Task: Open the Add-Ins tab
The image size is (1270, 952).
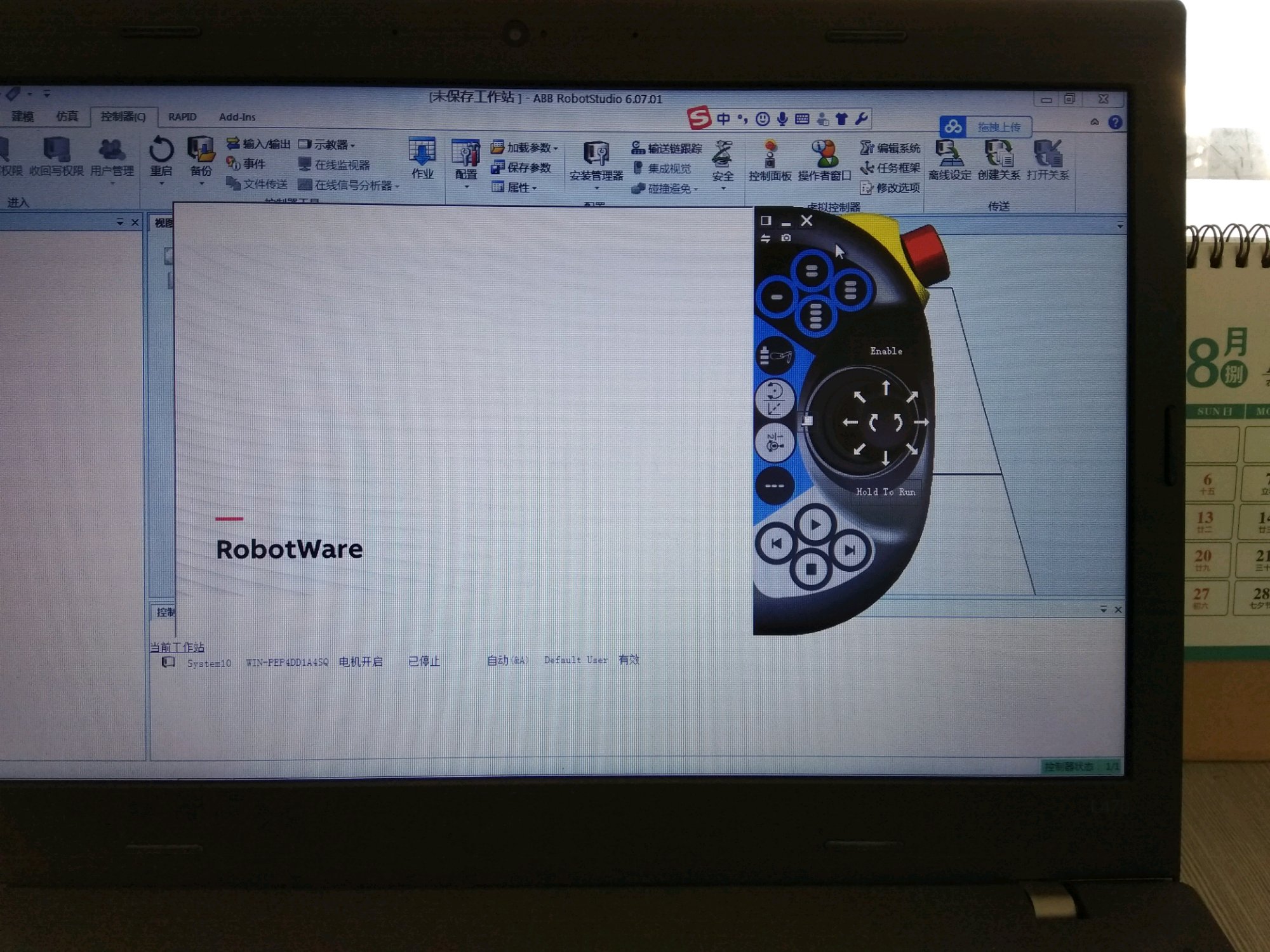Action: coord(237,117)
